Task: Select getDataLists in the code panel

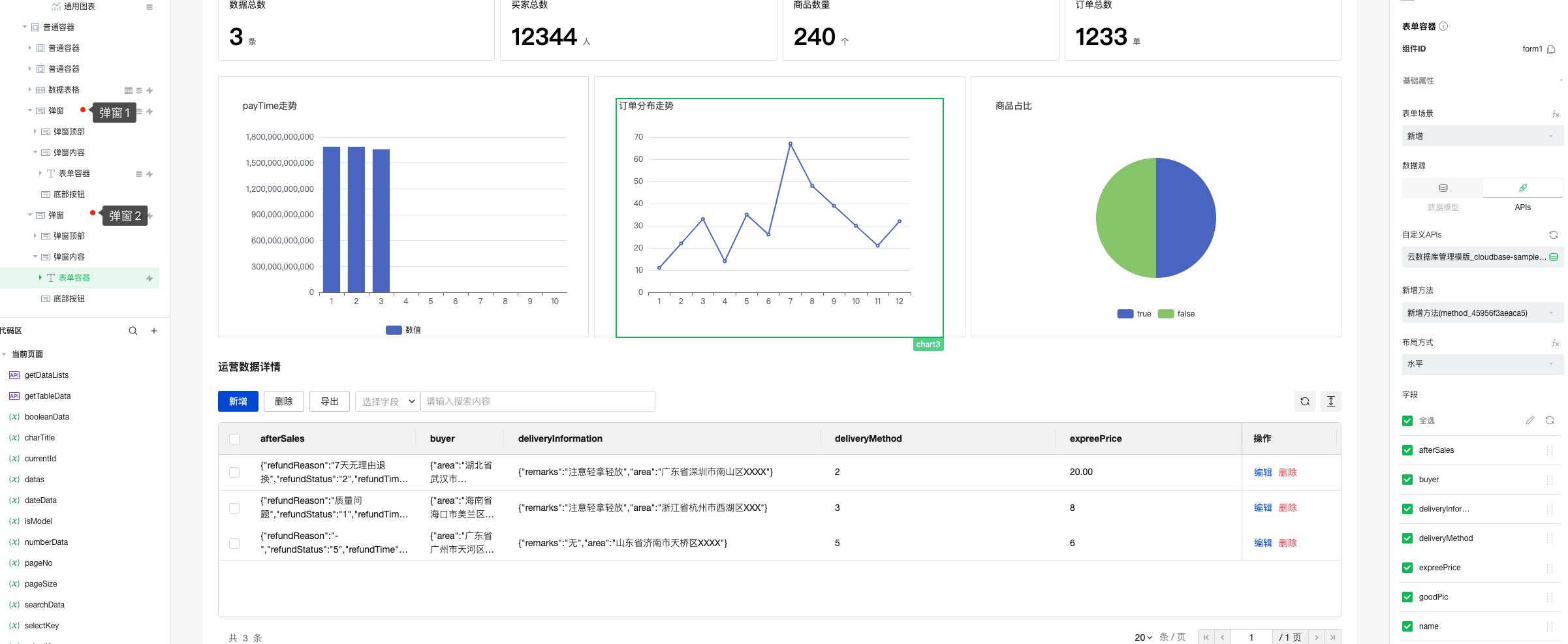Action: 46,375
